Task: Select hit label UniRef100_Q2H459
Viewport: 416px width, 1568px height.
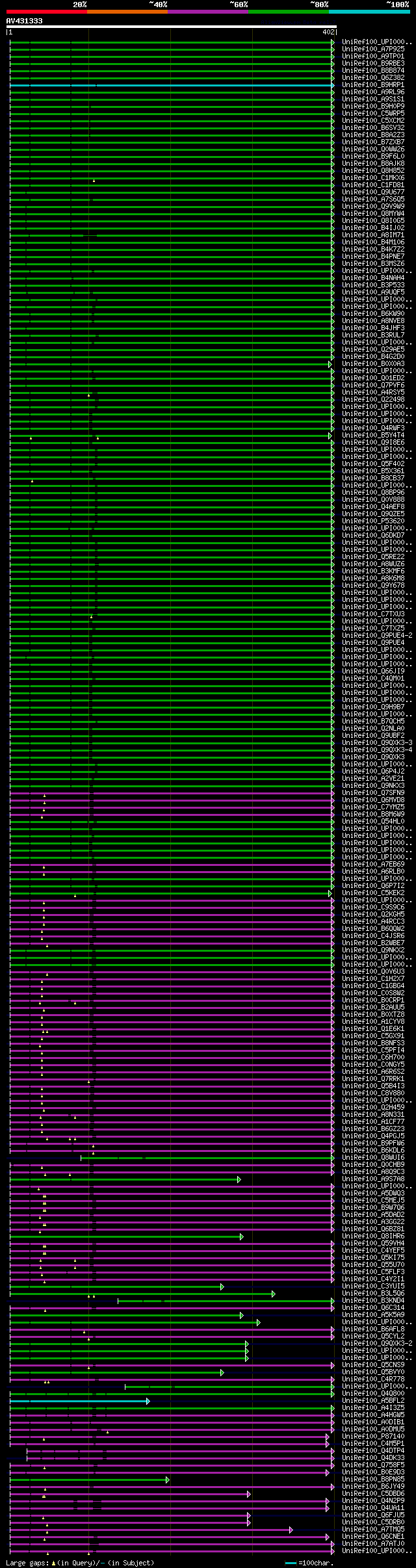Action: [x=373, y=1107]
